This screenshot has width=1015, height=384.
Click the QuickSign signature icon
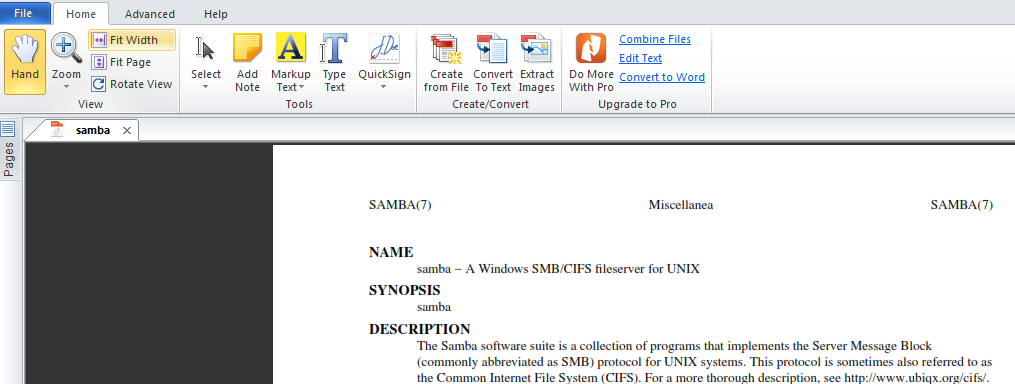point(385,49)
